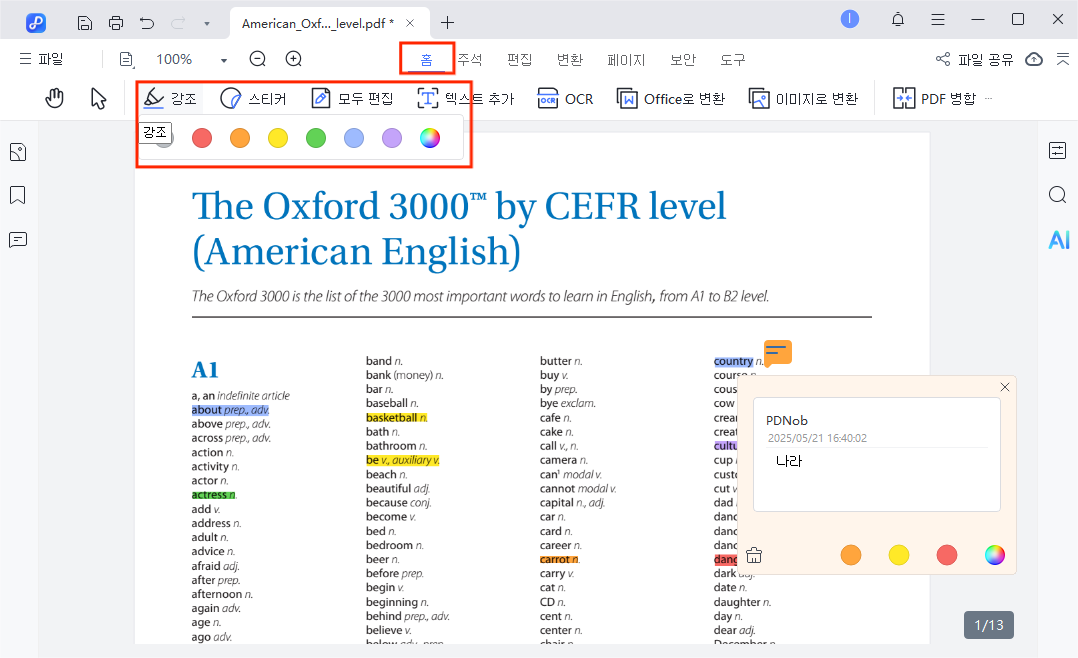Click the zoom in magnifier icon
Image resolution: width=1078 pixels, height=658 pixels.
pos(293,59)
